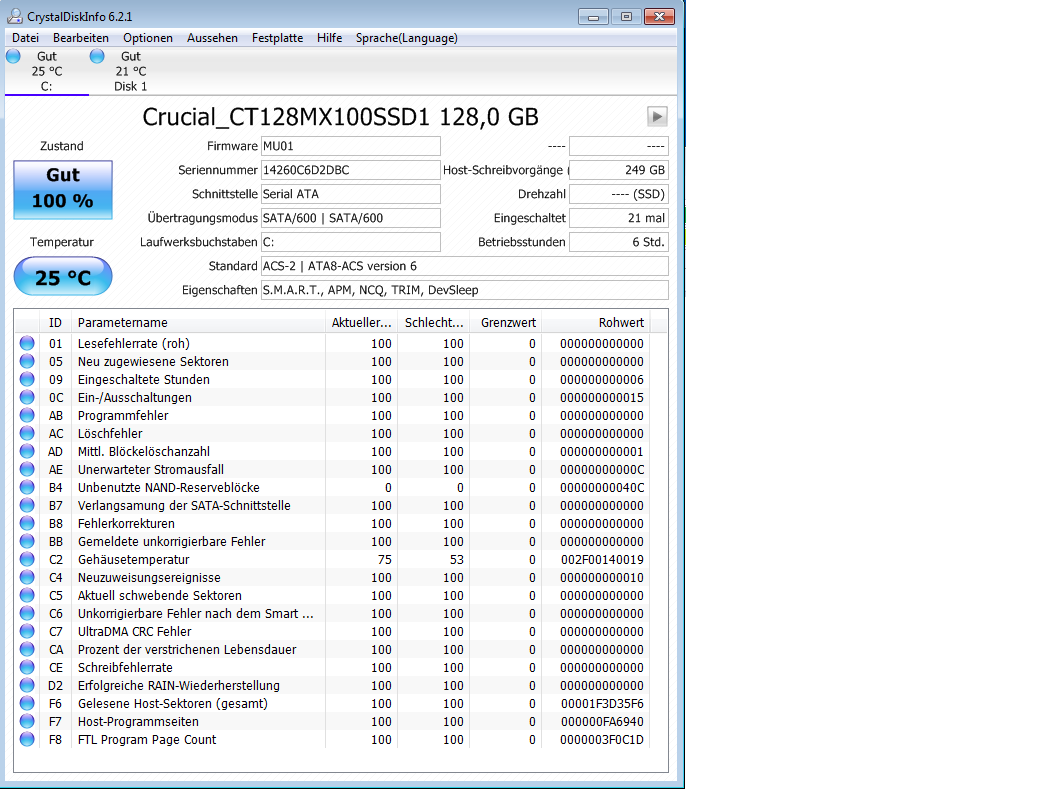Click the Crucial_CT128MX100SSD1 128,0 GB title
This screenshot has width=1063, height=790.
point(340,117)
